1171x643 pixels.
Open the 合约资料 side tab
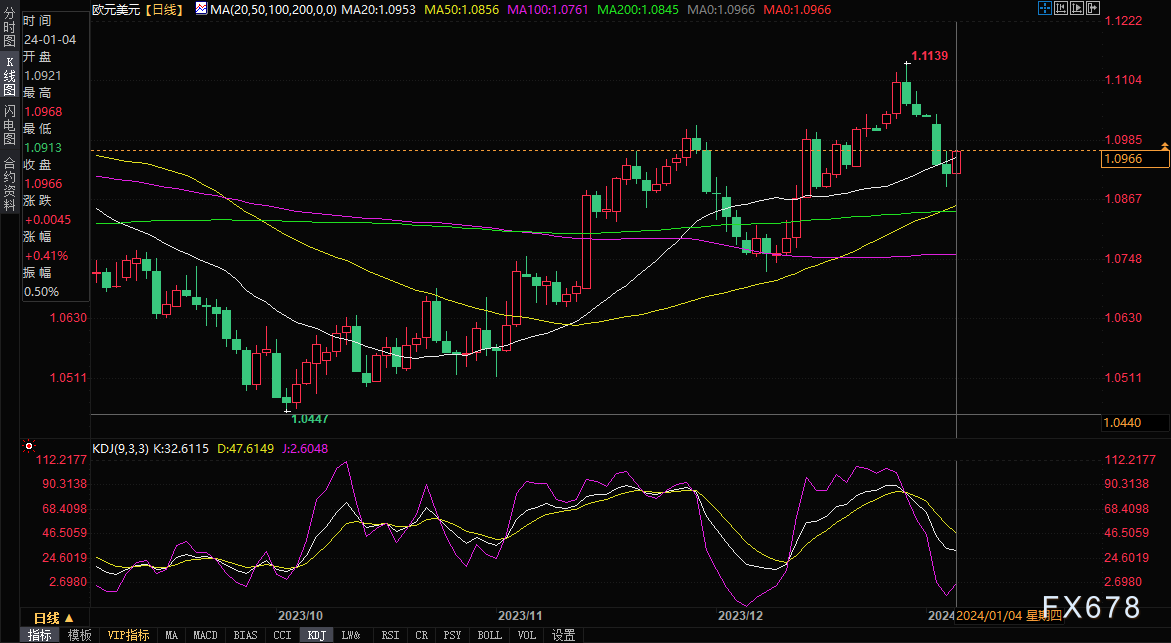coord(9,177)
